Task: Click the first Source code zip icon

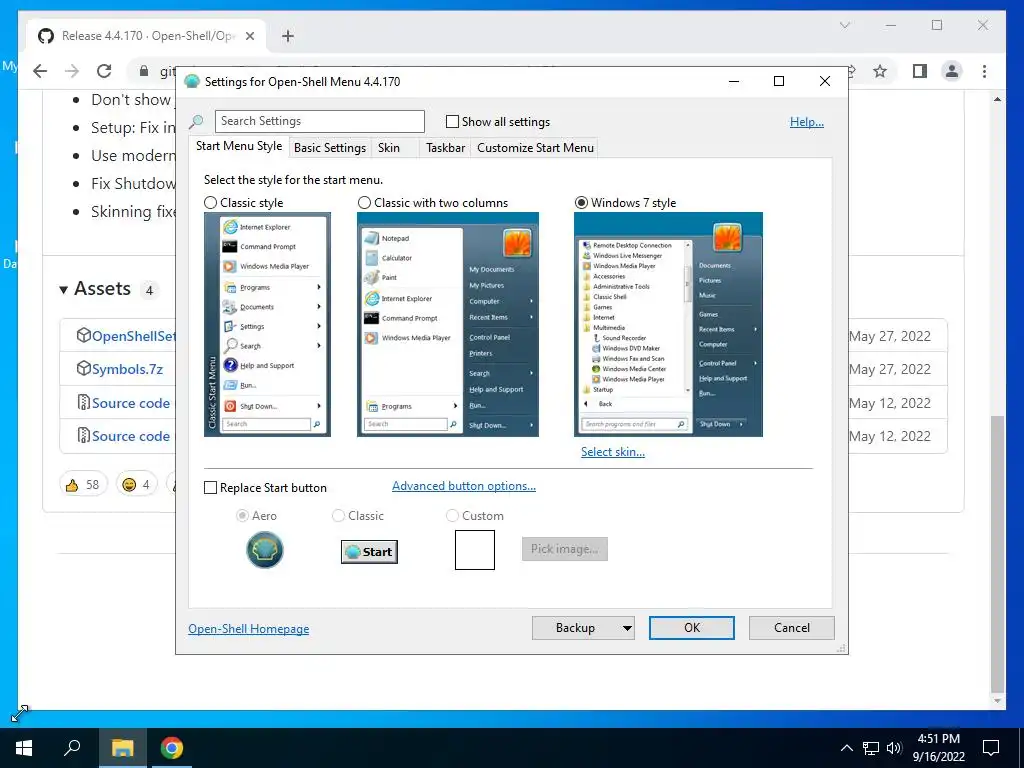Action: pos(84,402)
